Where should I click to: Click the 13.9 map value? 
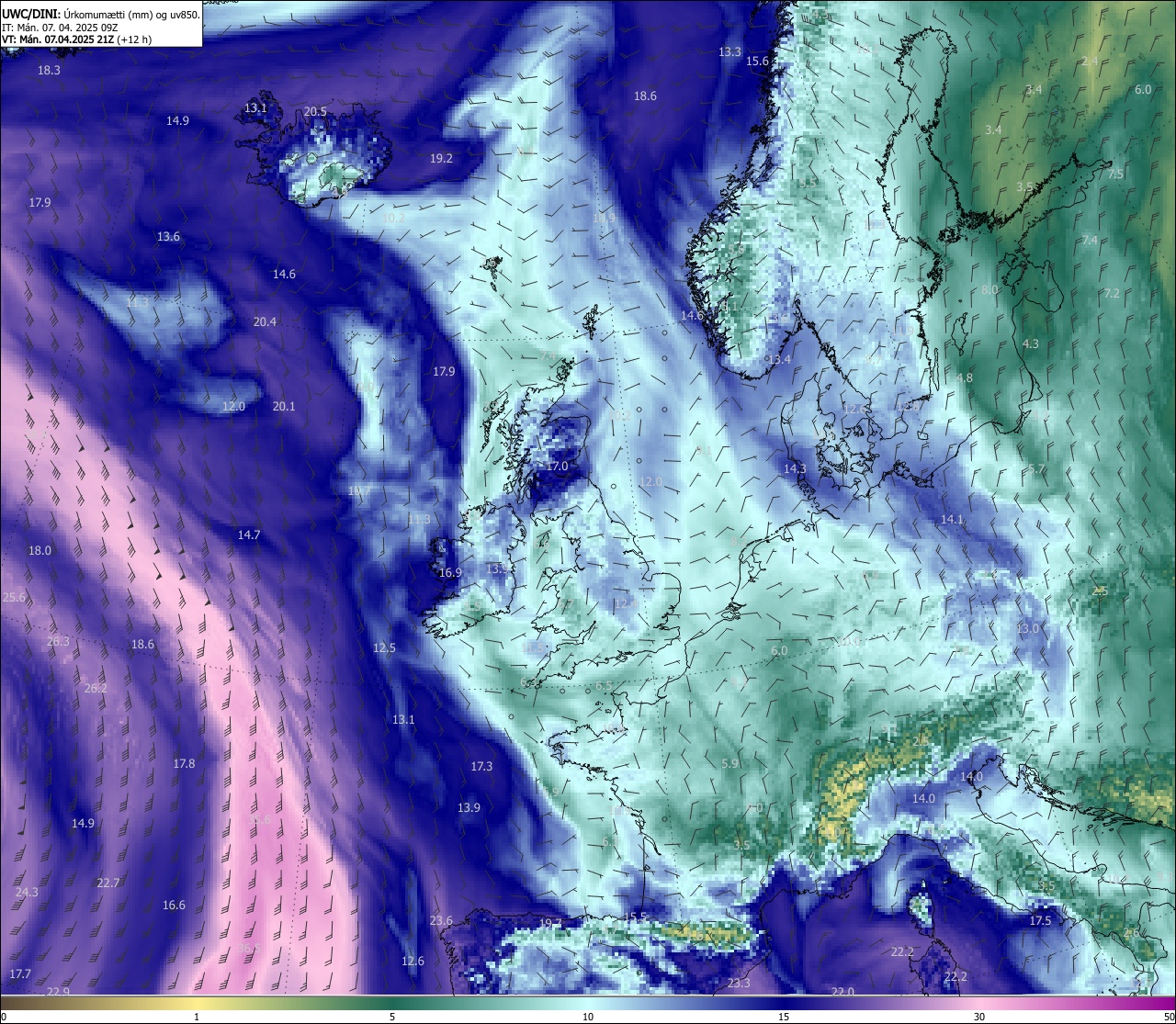469,807
